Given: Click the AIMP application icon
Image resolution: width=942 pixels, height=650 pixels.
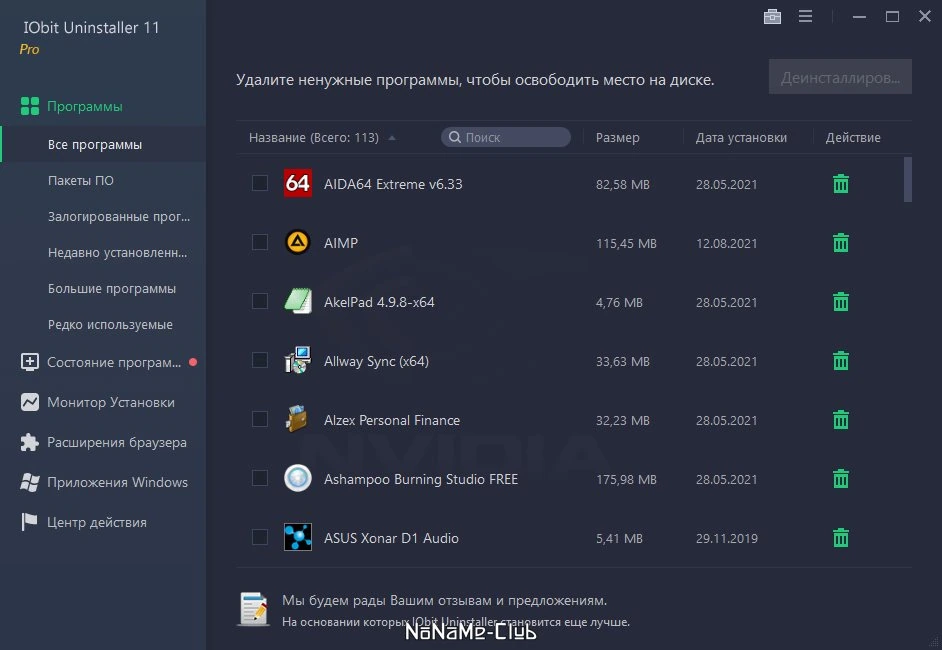Looking at the screenshot, I should [x=297, y=242].
